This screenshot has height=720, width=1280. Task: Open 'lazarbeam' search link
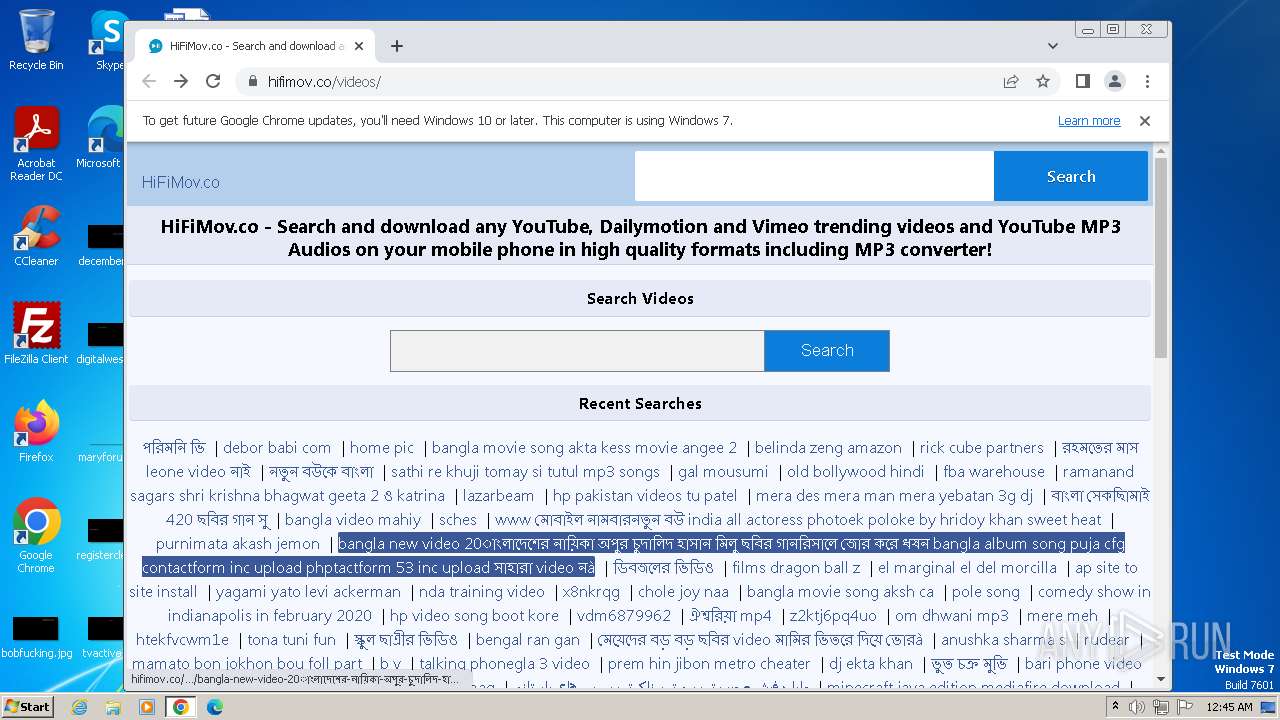pyautogui.click(x=499, y=496)
